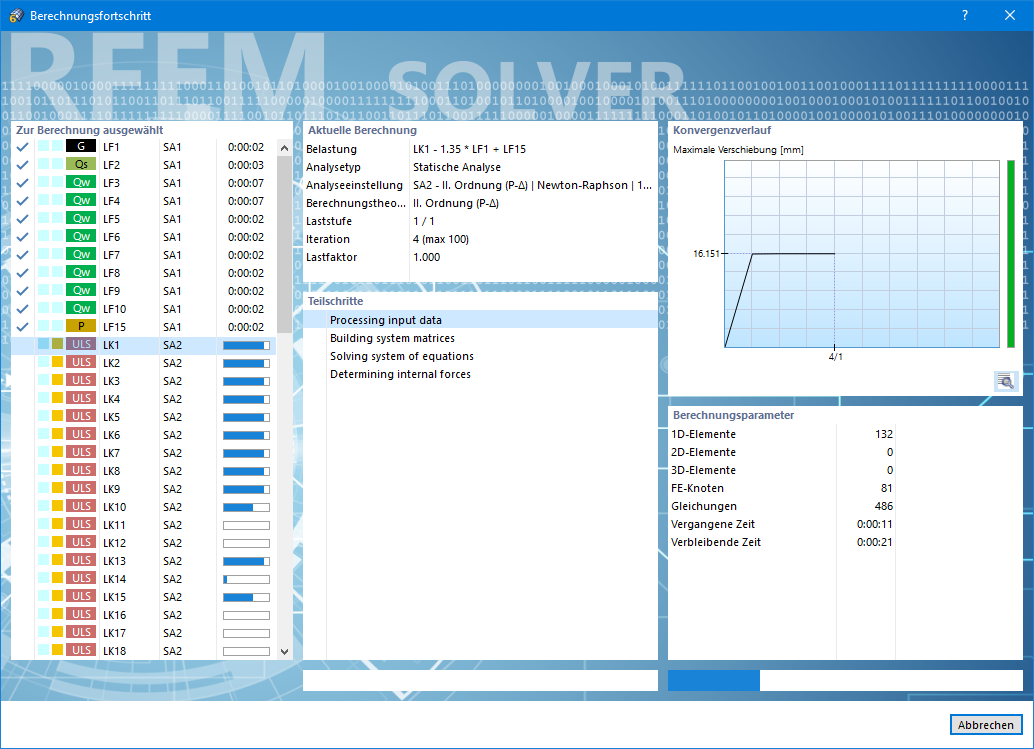Click the Abbrechen button
Viewport: 1034px width, 749px height.
986,725
